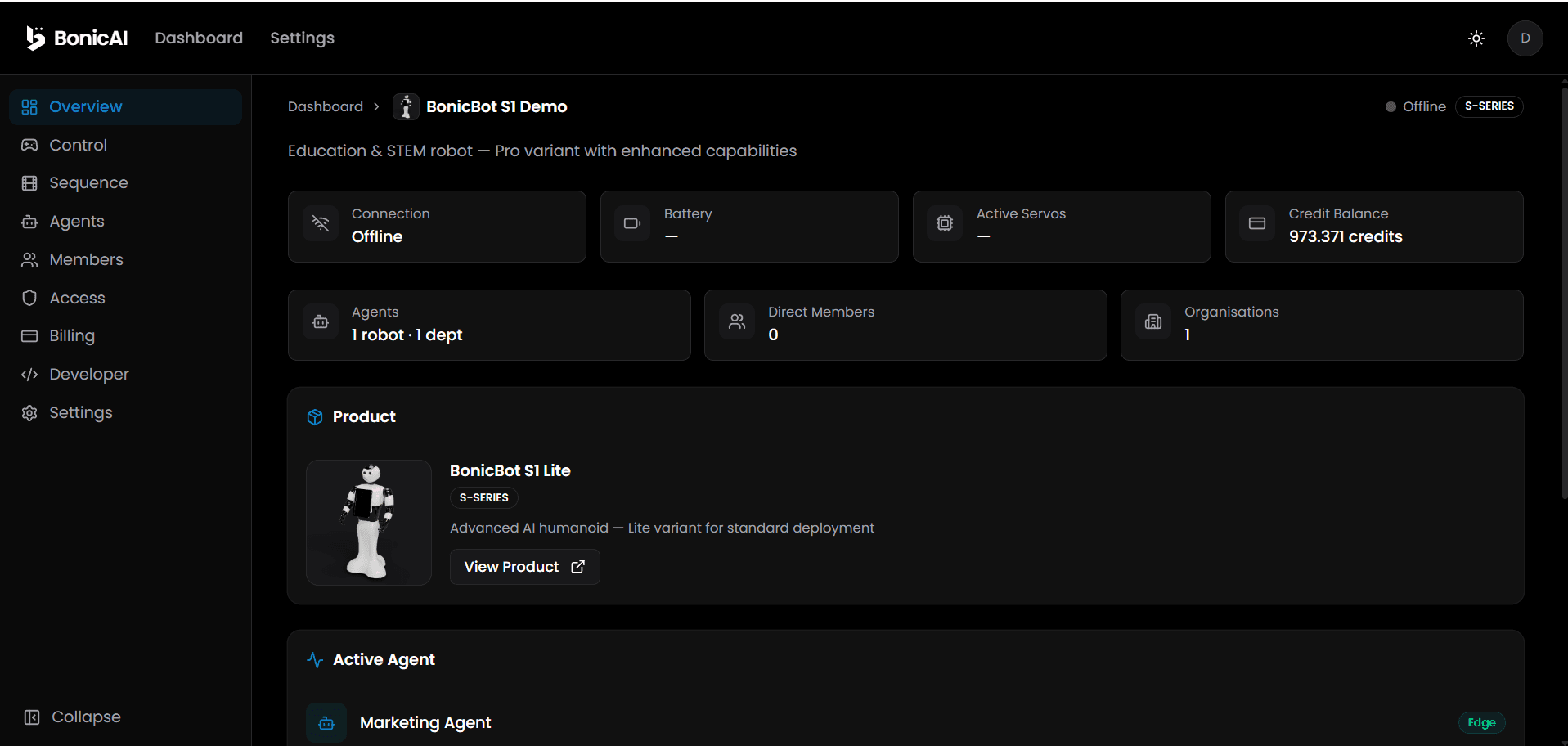Viewport: 1568px width, 746px height.
Task: Open Agents in the sidebar
Action: point(126,222)
